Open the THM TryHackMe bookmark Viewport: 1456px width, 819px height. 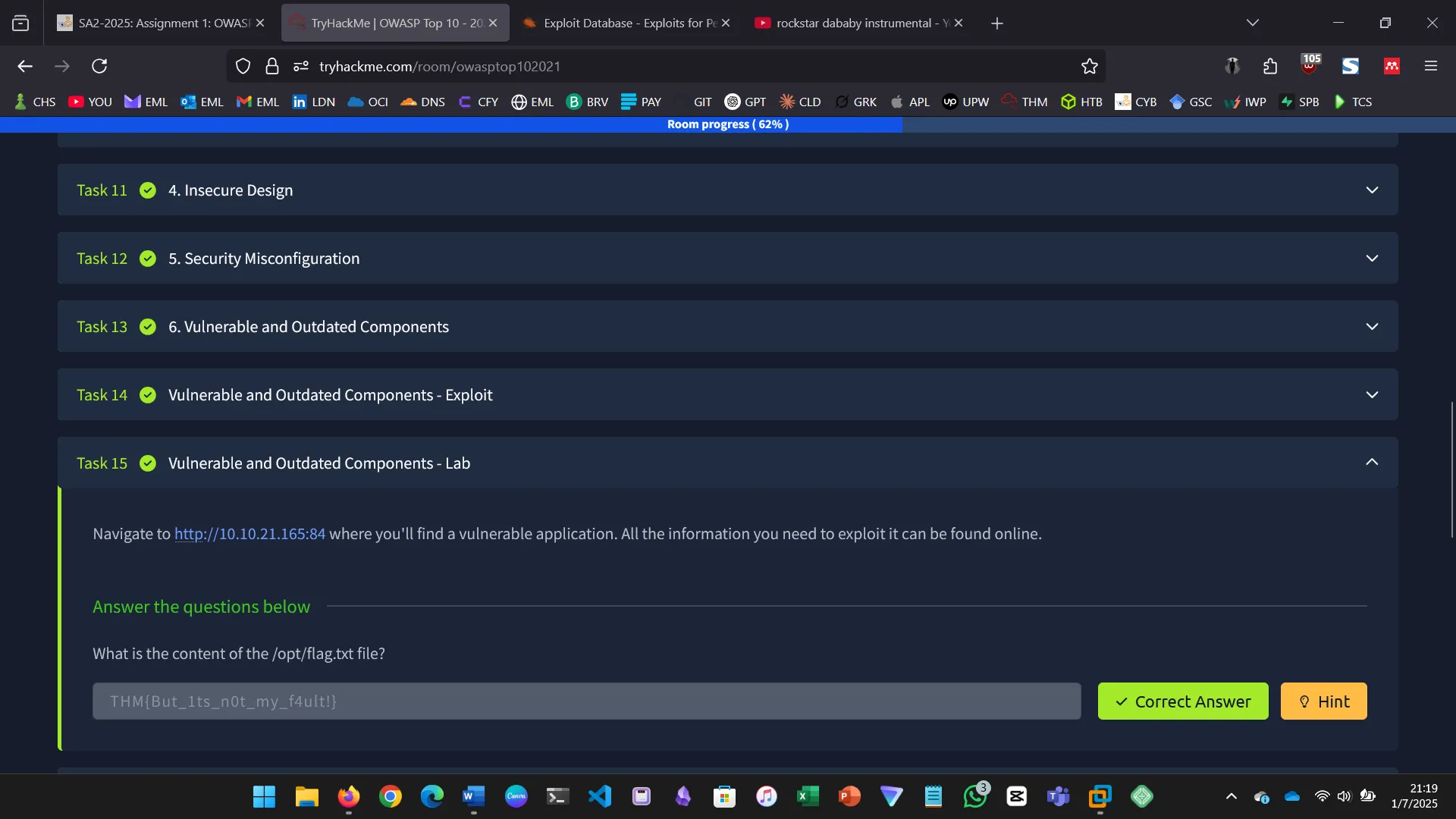pos(1024,102)
